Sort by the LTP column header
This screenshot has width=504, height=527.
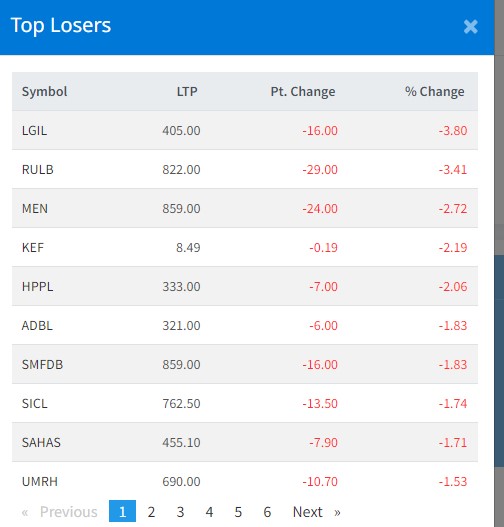pos(187,91)
